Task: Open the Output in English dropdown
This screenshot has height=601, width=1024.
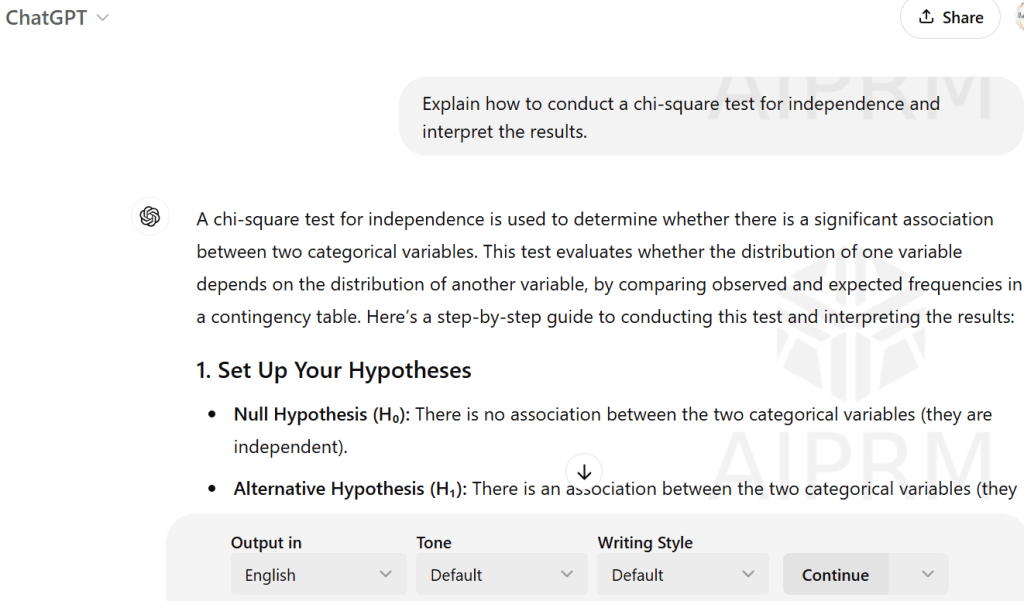Action: pyautogui.click(x=317, y=575)
